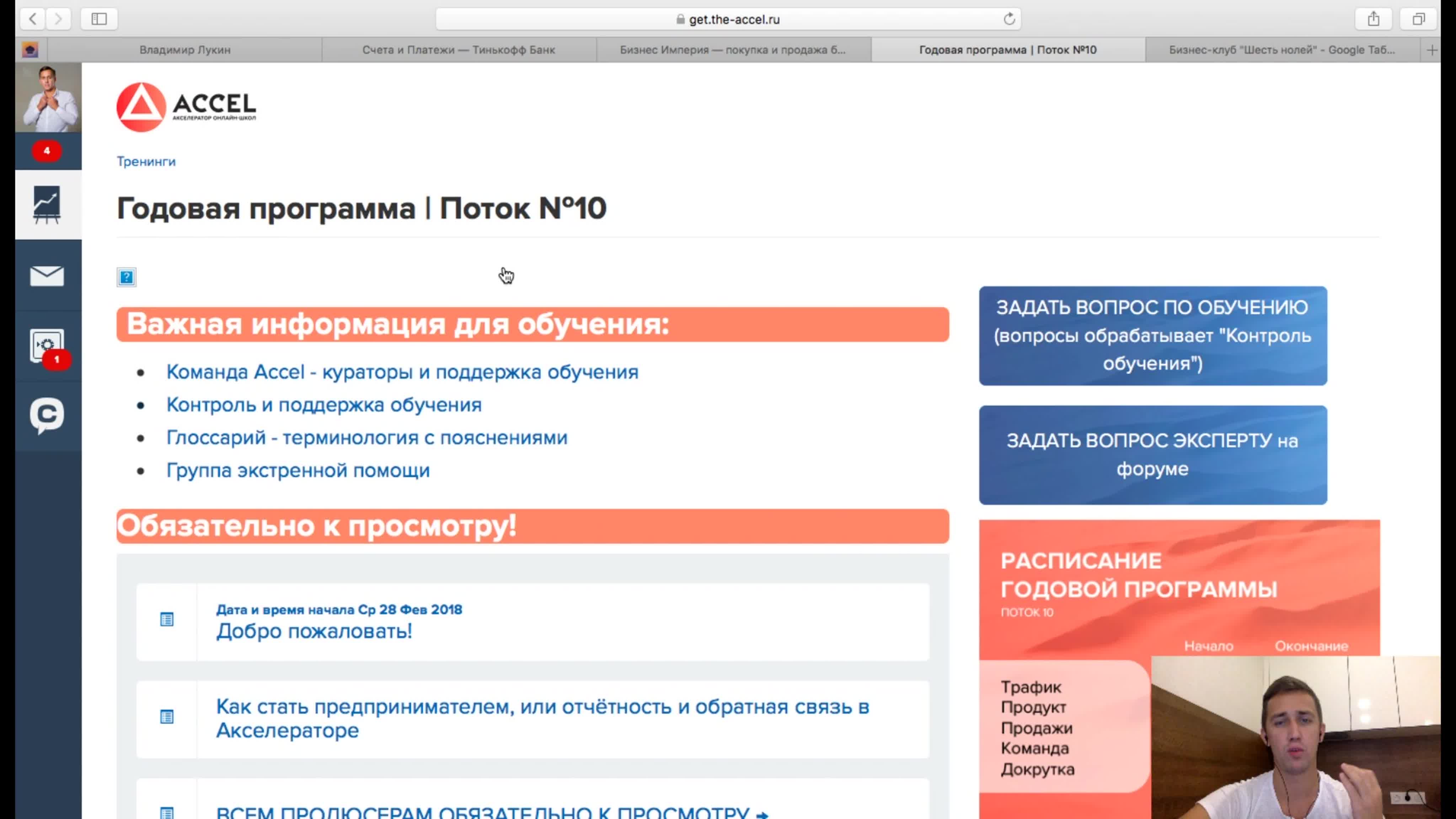Viewport: 1456px width, 819px height.
Task: Open the Safari share menu
Action: [1374, 18]
